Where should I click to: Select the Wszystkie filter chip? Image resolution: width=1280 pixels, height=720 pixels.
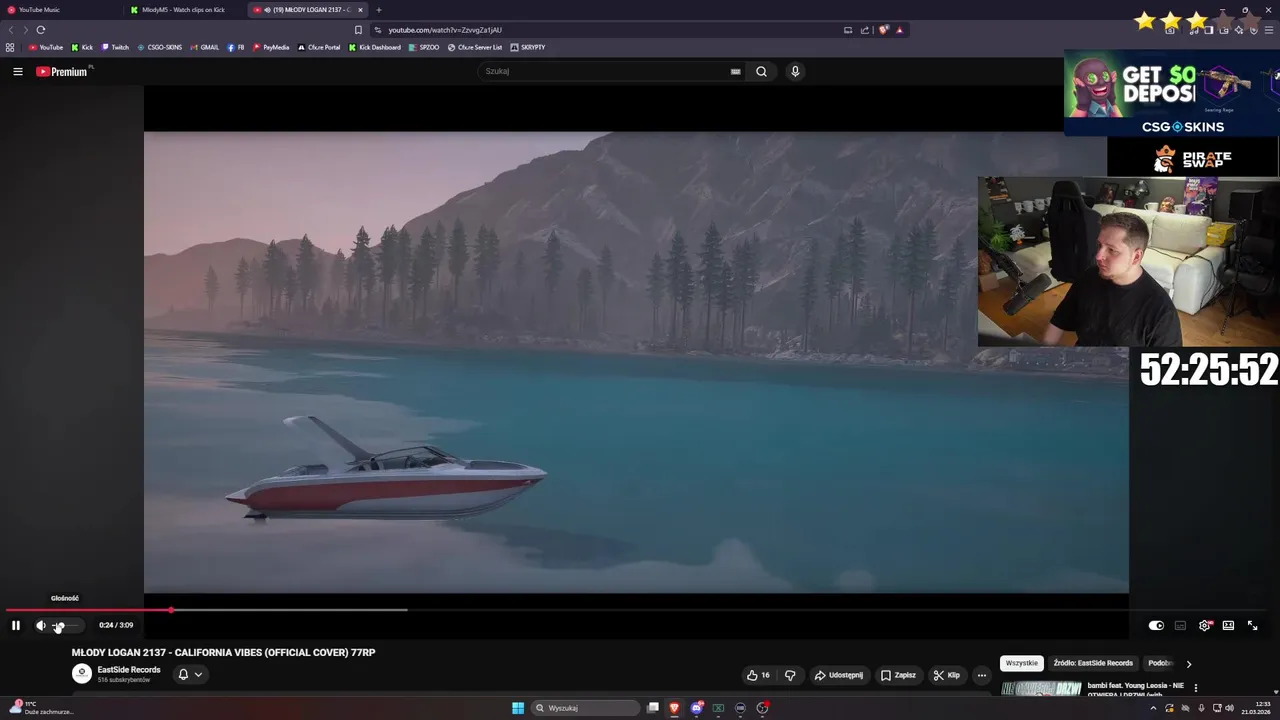pos(1022,663)
